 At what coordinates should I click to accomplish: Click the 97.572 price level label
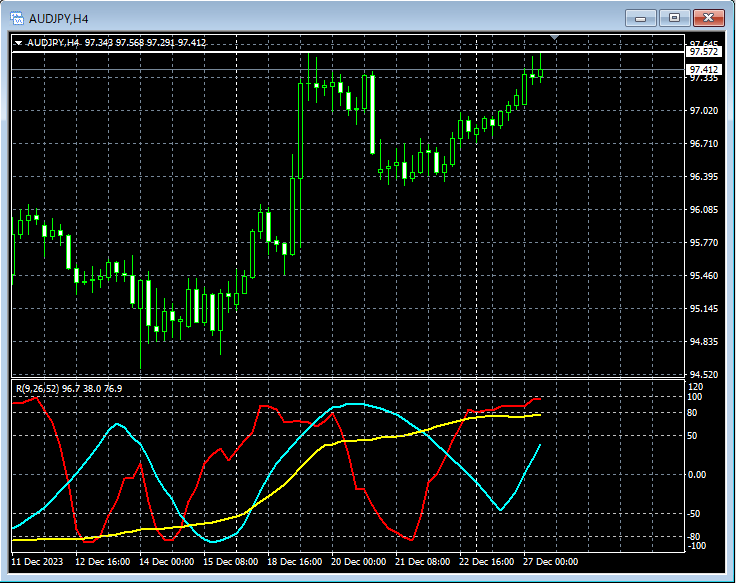tap(704, 52)
